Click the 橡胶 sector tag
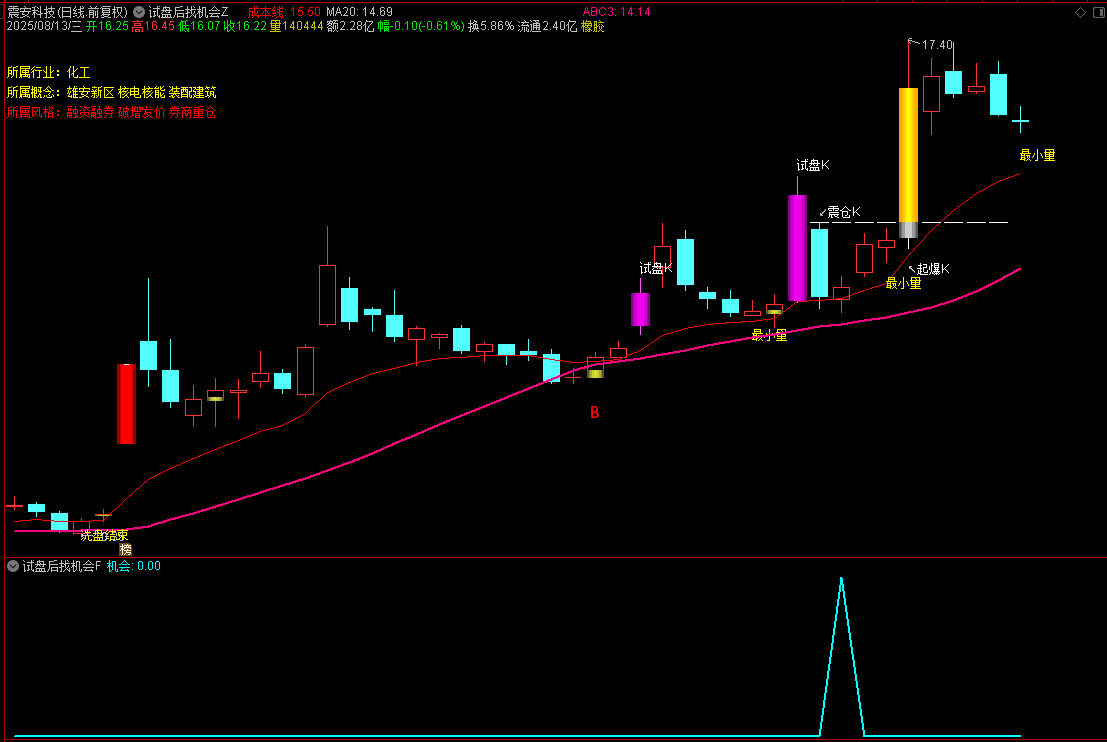 (x=593, y=26)
